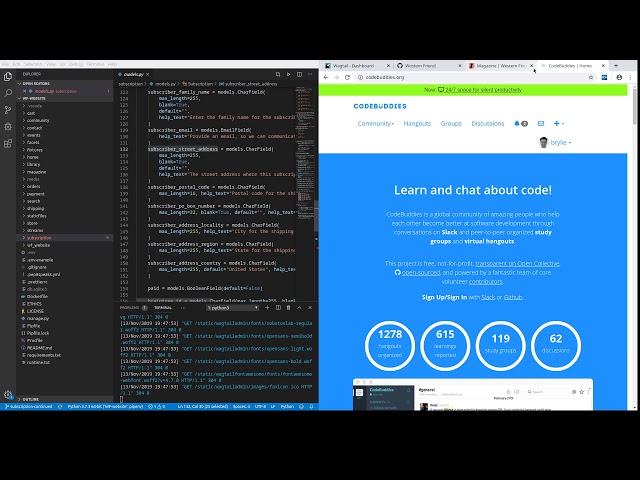Click the browser forward arrow
The image size is (640, 480).
point(336,77)
